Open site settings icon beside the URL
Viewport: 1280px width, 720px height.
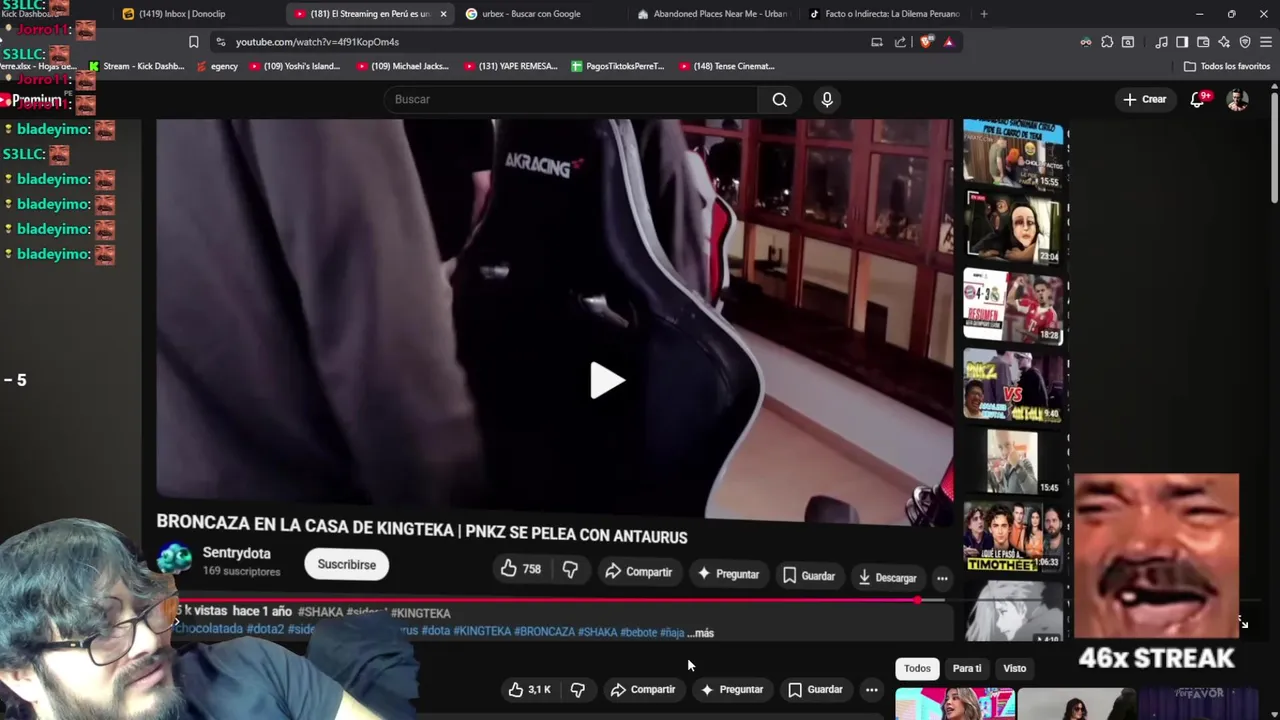pyautogui.click(x=219, y=42)
